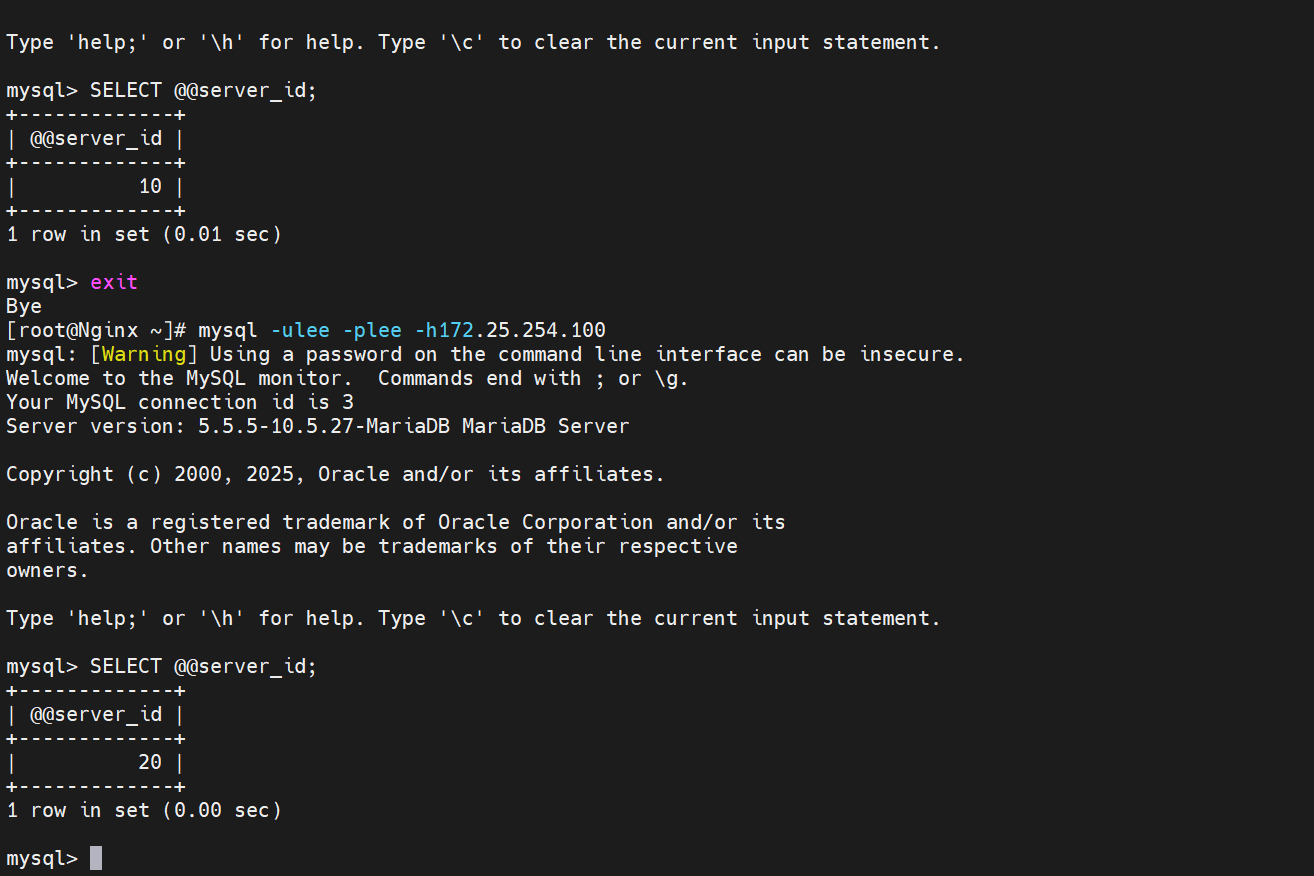Click the lower @@server_id column header
This screenshot has height=876, width=1314.
click(96, 714)
